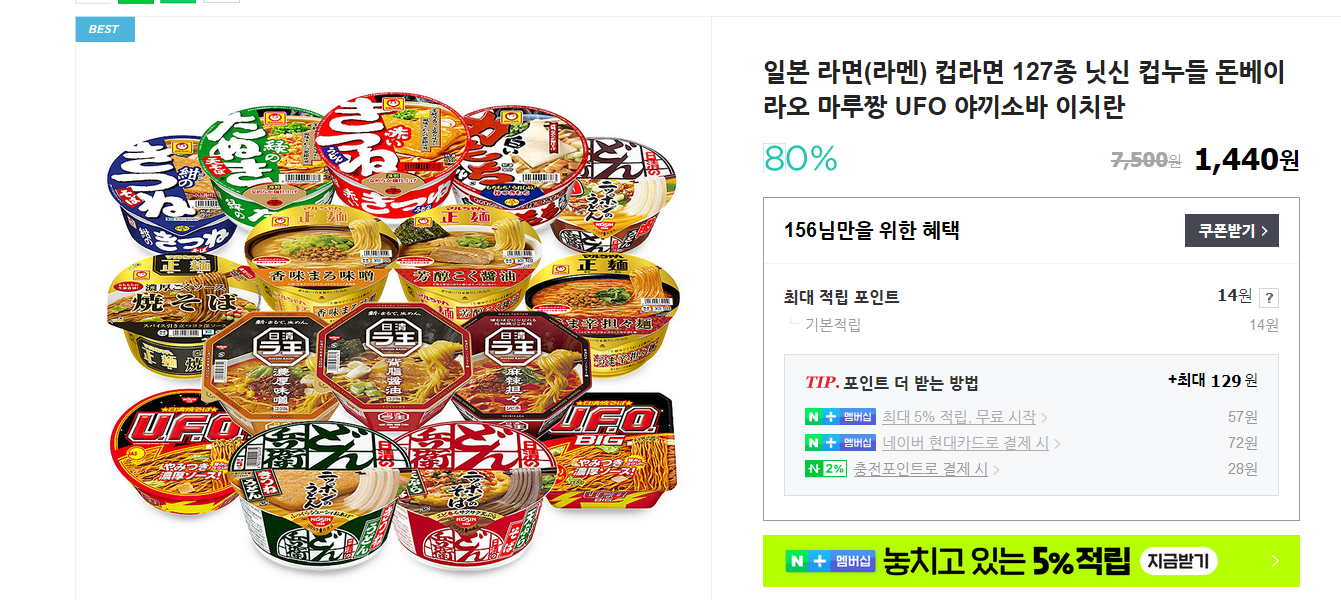Click the green N 2% badge icon
Viewport: 1341px width, 600px height.
coord(825,469)
